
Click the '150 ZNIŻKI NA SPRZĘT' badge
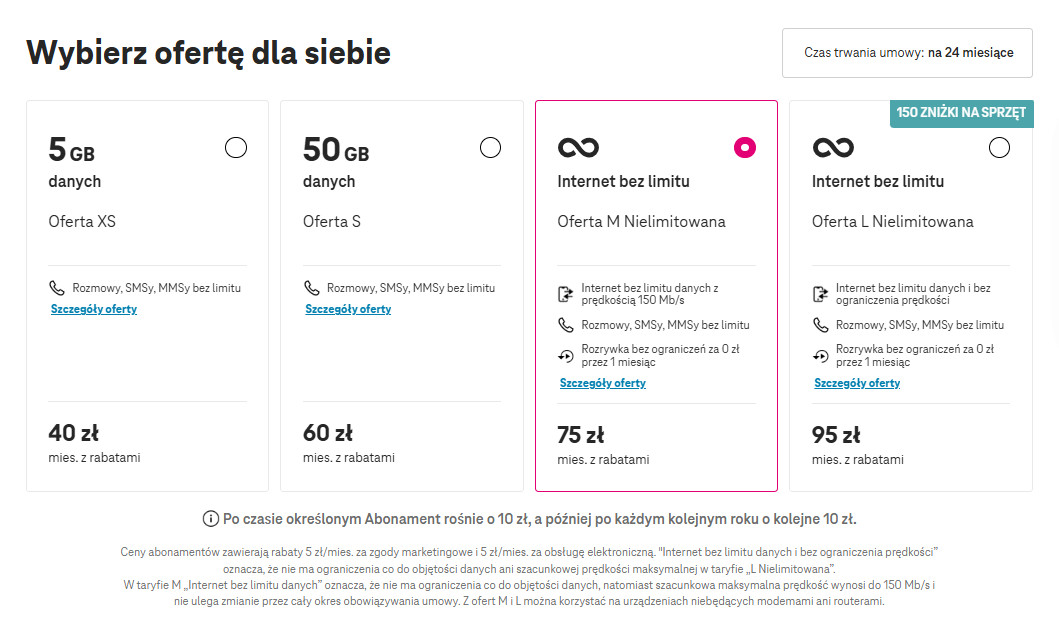pos(961,113)
